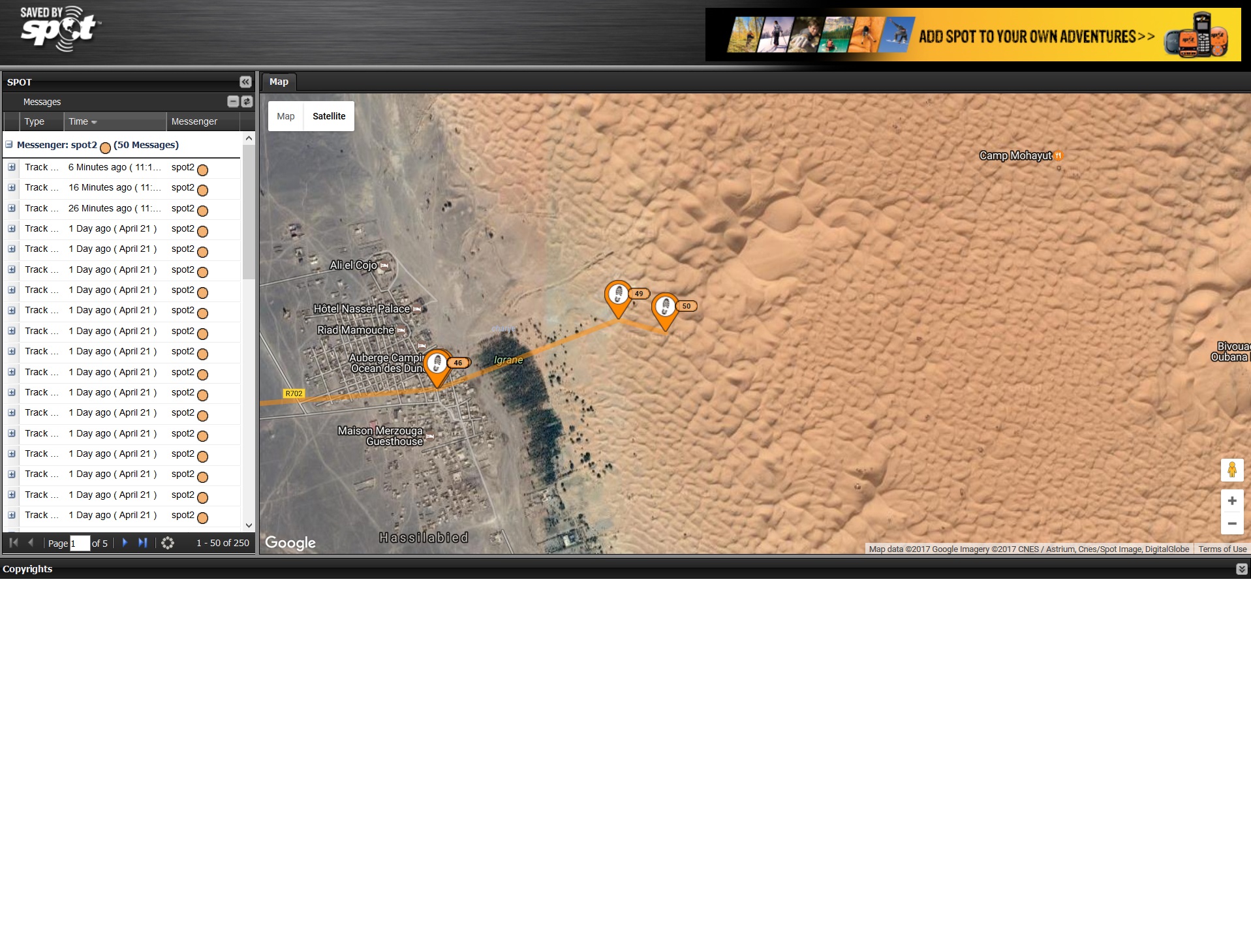This screenshot has width=1251, height=952.
Task: Select the 26 Minutes ago time cell
Action: click(x=115, y=208)
